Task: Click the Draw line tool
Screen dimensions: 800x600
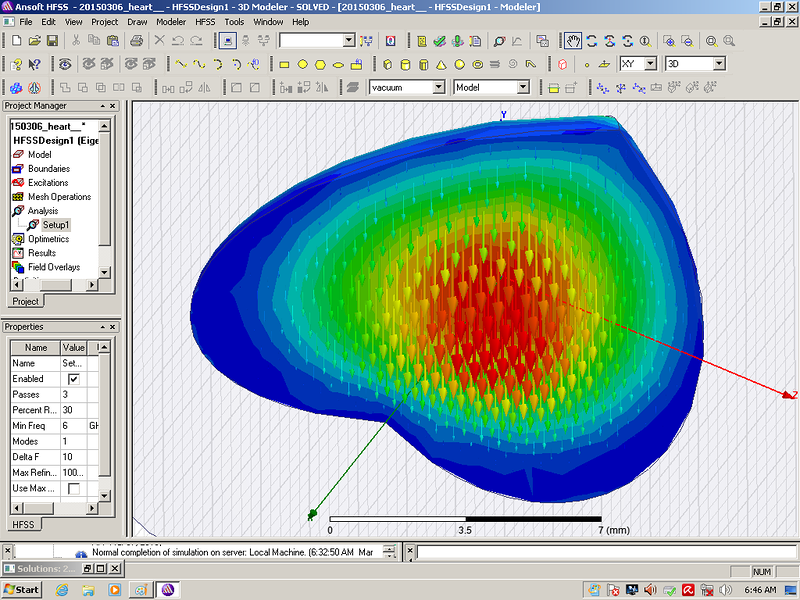Action: pos(181,64)
